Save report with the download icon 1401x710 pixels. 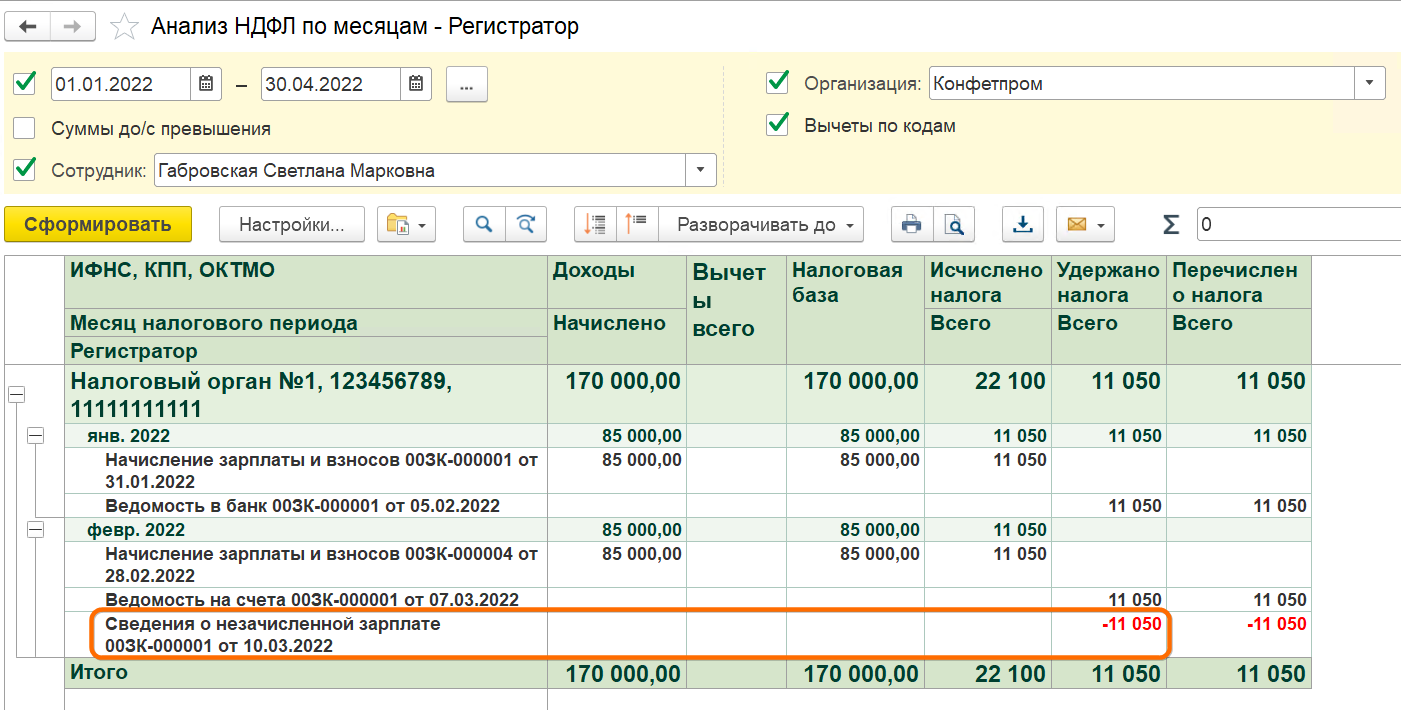(x=1023, y=224)
